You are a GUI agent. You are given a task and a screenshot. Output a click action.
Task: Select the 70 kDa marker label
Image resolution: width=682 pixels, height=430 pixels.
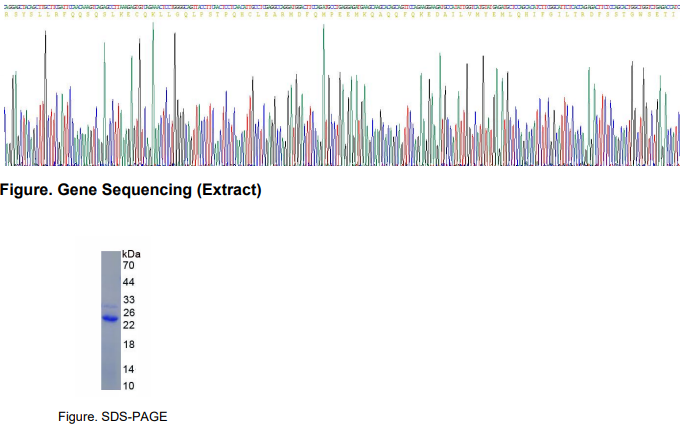[128, 266]
